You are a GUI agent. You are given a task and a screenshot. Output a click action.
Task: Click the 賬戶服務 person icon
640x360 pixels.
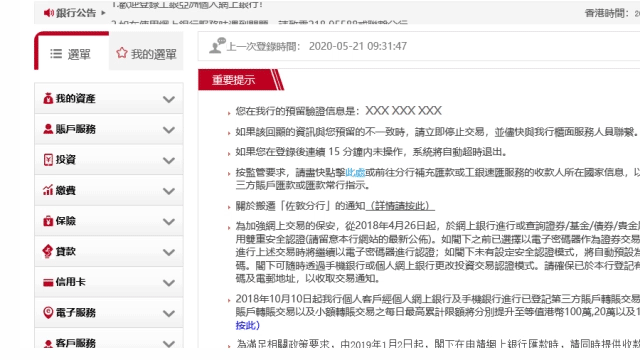click(x=48, y=129)
